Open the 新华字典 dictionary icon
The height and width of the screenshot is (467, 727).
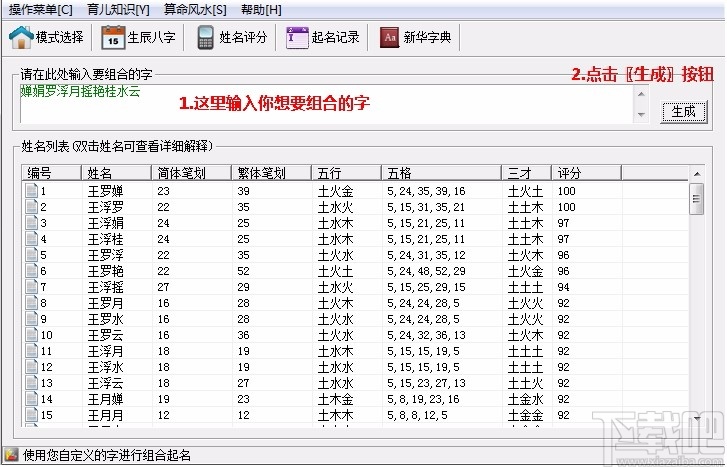coord(389,38)
